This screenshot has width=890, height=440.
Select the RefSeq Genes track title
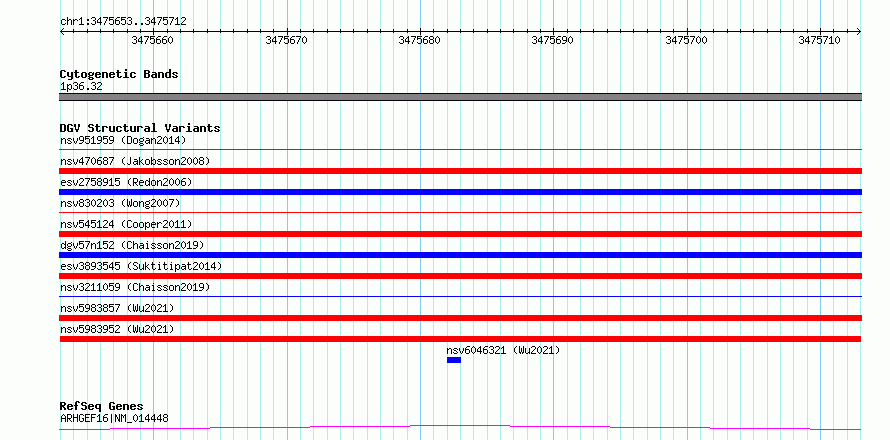pyautogui.click(x=102, y=407)
